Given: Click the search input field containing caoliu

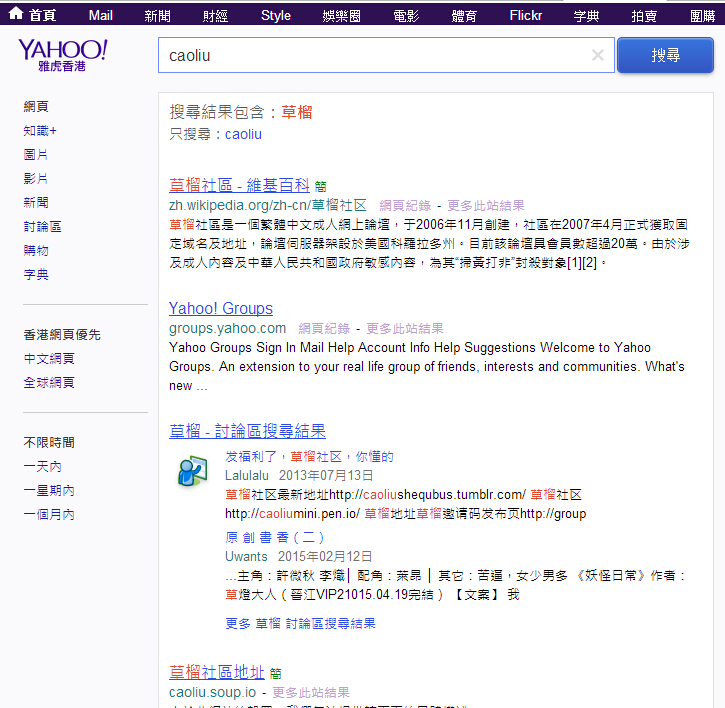Looking at the screenshot, I should point(386,55).
